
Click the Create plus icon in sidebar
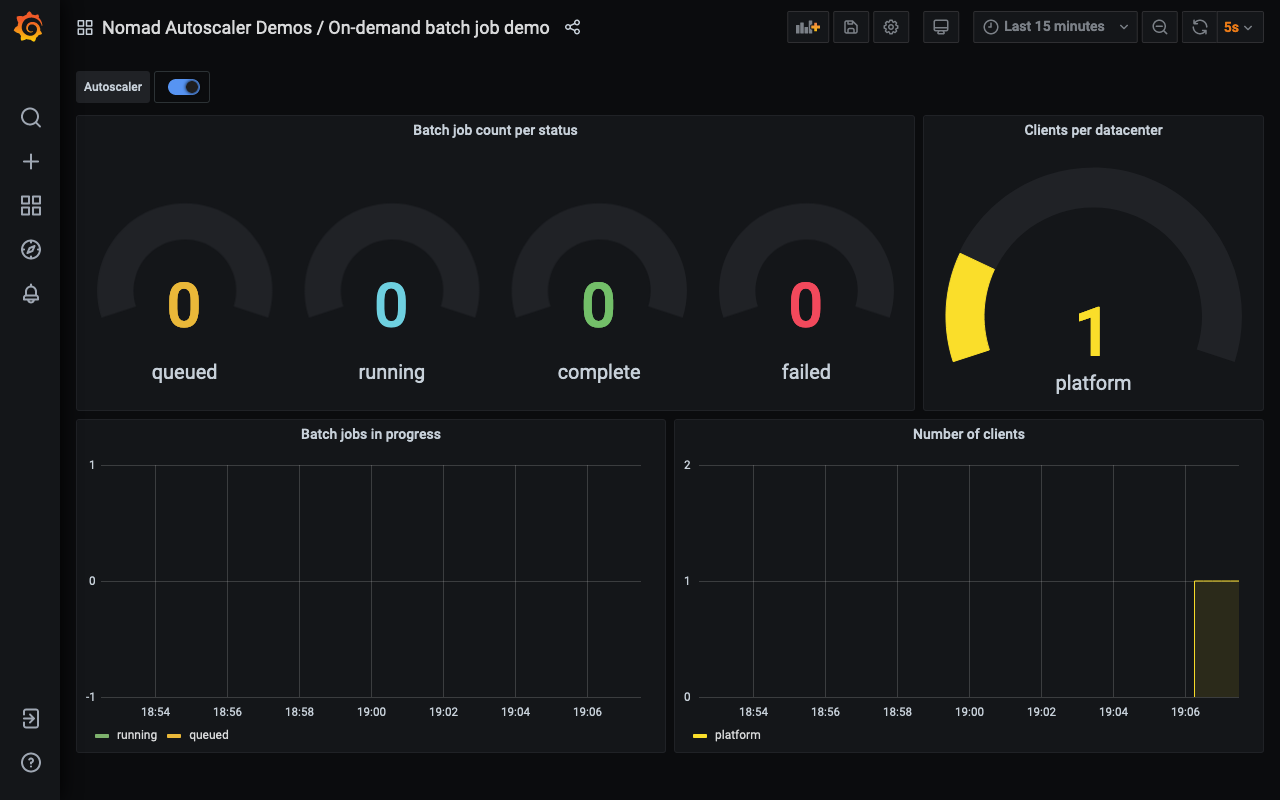coord(31,162)
